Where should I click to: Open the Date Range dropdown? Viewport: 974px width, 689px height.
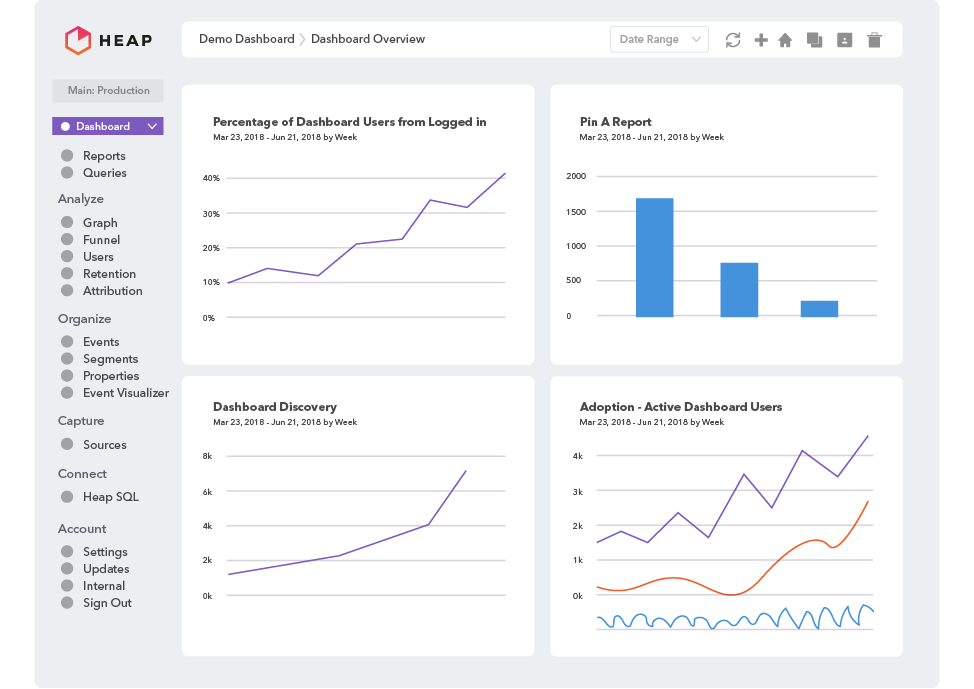click(659, 40)
